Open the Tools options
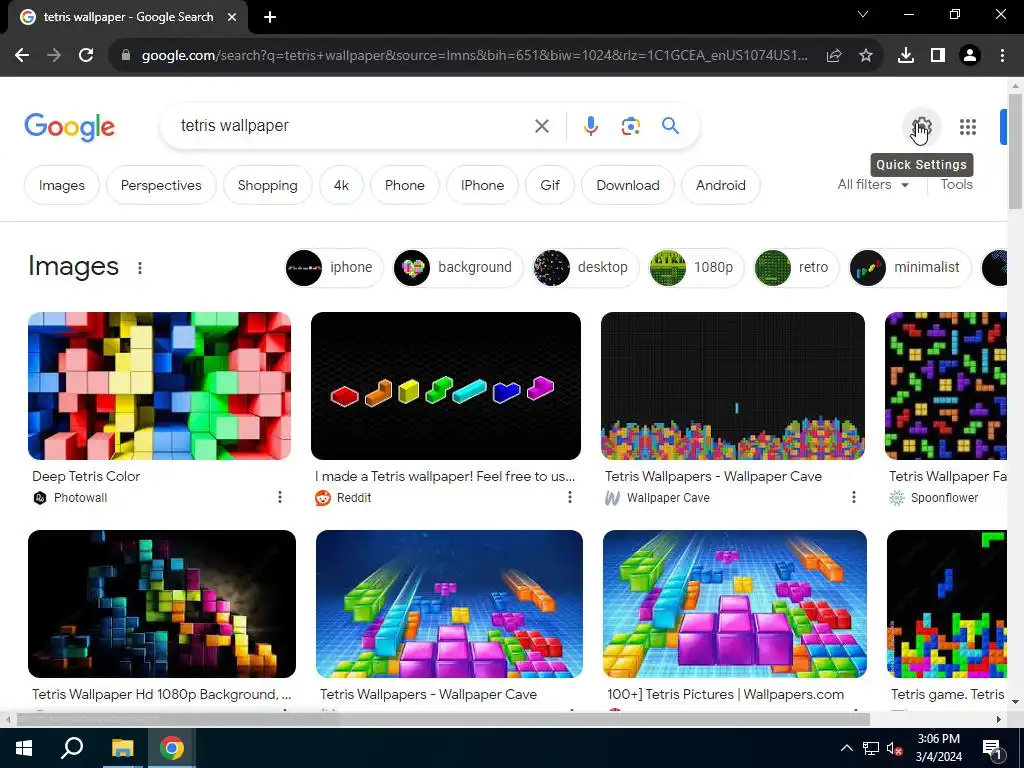The image size is (1024, 768). 956,185
